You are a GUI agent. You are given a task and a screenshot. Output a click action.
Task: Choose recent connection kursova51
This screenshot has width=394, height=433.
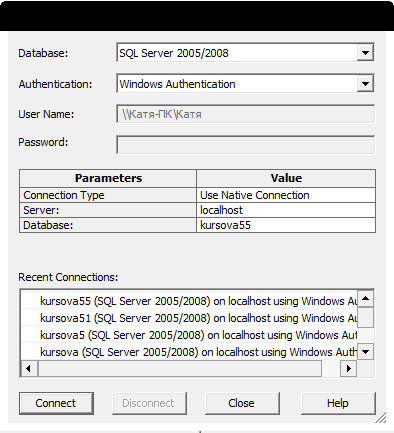[x=189, y=318]
